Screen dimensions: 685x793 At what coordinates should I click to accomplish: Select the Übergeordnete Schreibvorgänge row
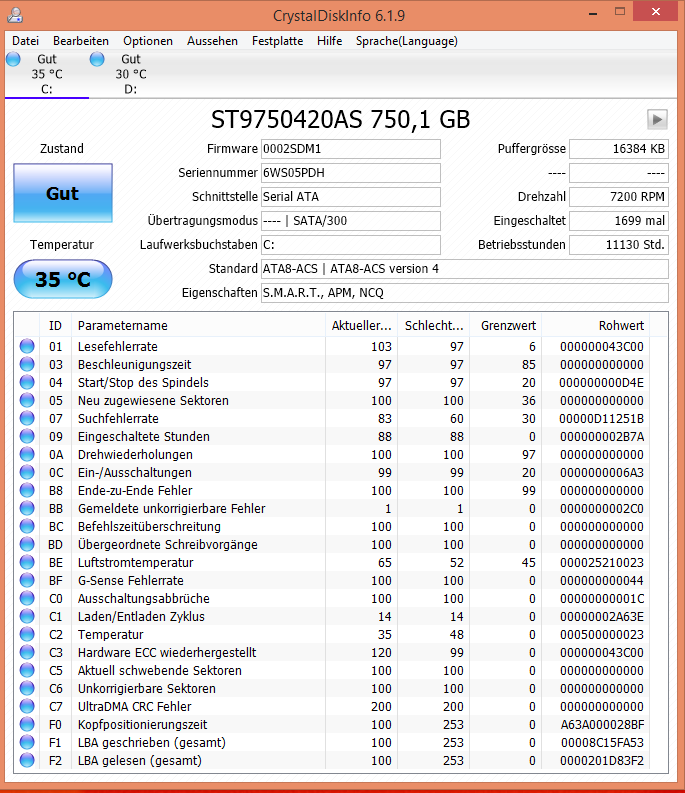tap(334, 545)
